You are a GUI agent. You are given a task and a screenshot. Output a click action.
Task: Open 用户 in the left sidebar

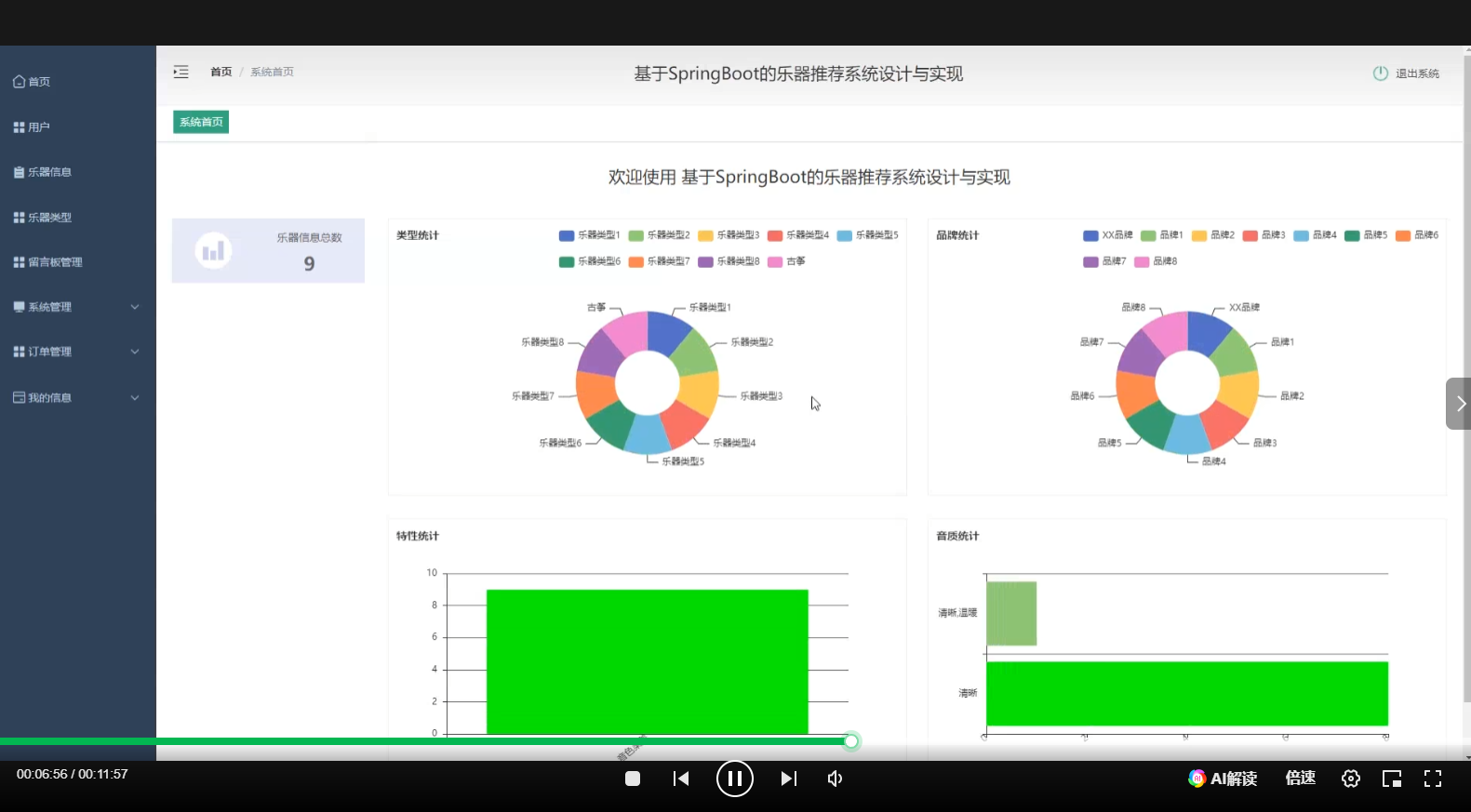[32, 127]
